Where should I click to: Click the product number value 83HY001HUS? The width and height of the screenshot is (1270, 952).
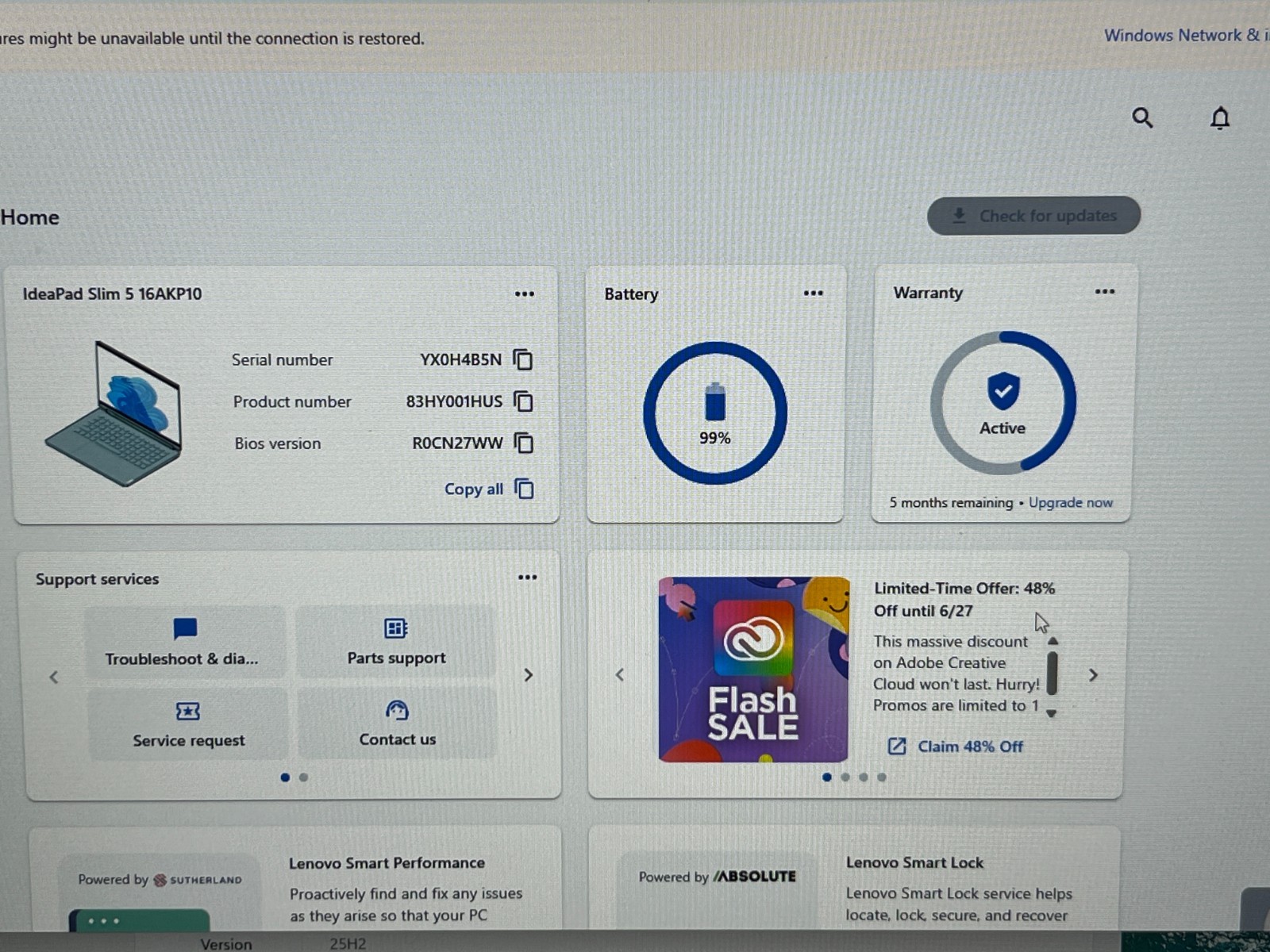pyautogui.click(x=454, y=401)
